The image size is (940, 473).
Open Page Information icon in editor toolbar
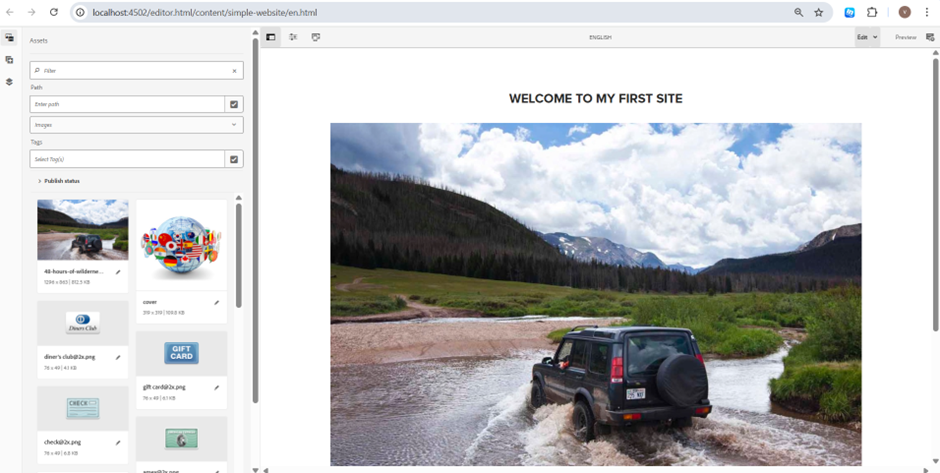pos(293,37)
